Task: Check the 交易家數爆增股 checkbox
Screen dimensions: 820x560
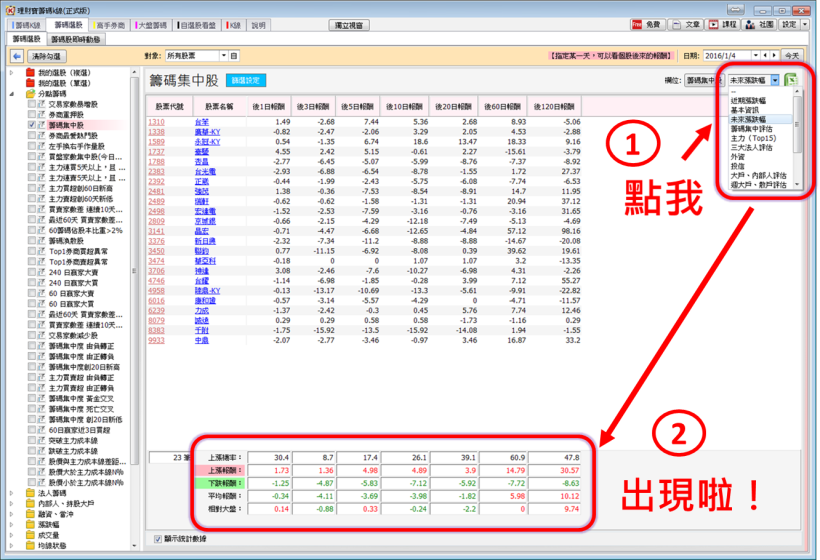Action: (x=32, y=104)
